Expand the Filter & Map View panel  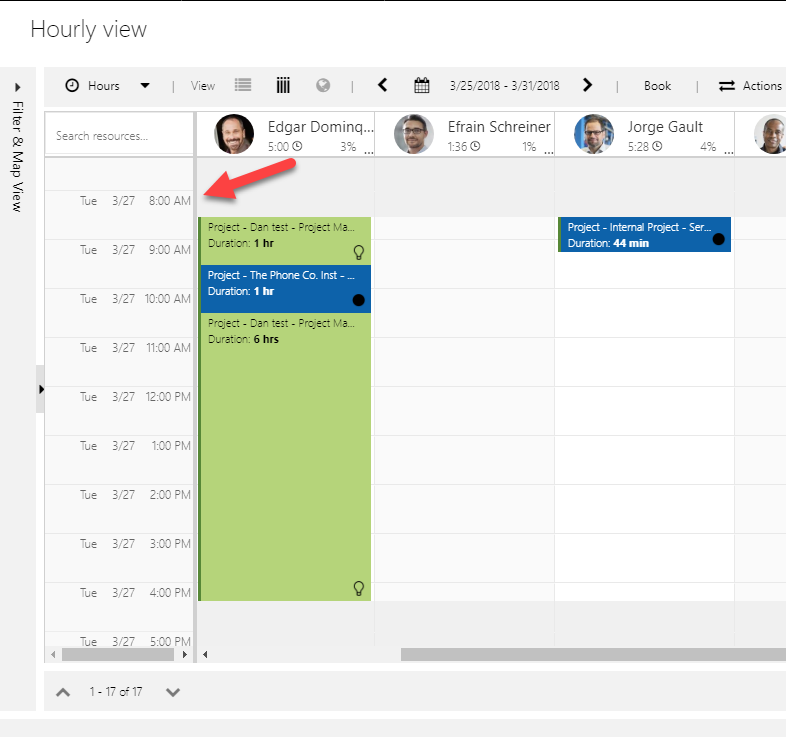[x=18, y=87]
